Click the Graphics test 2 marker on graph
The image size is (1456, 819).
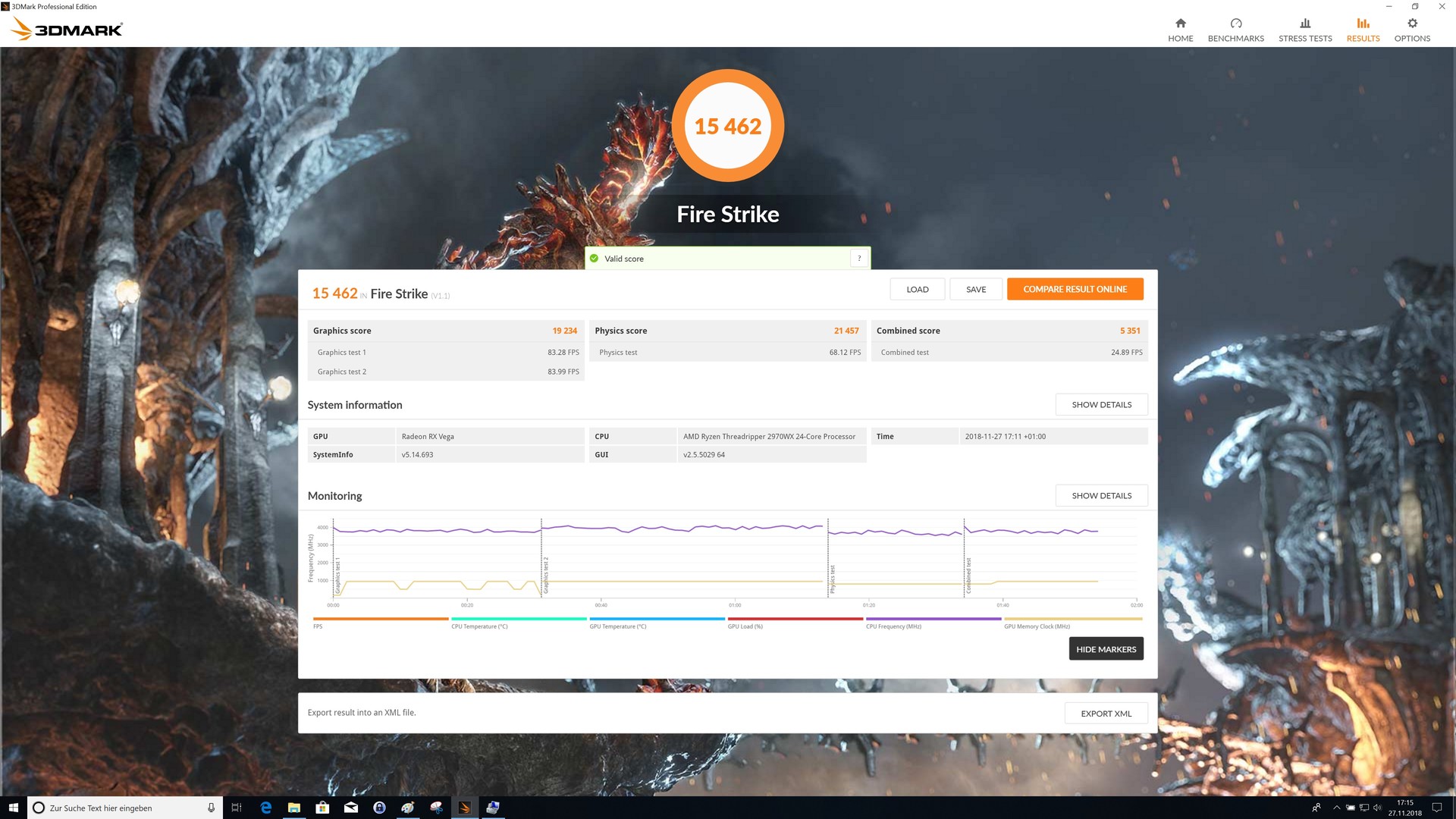[x=545, y=575]
